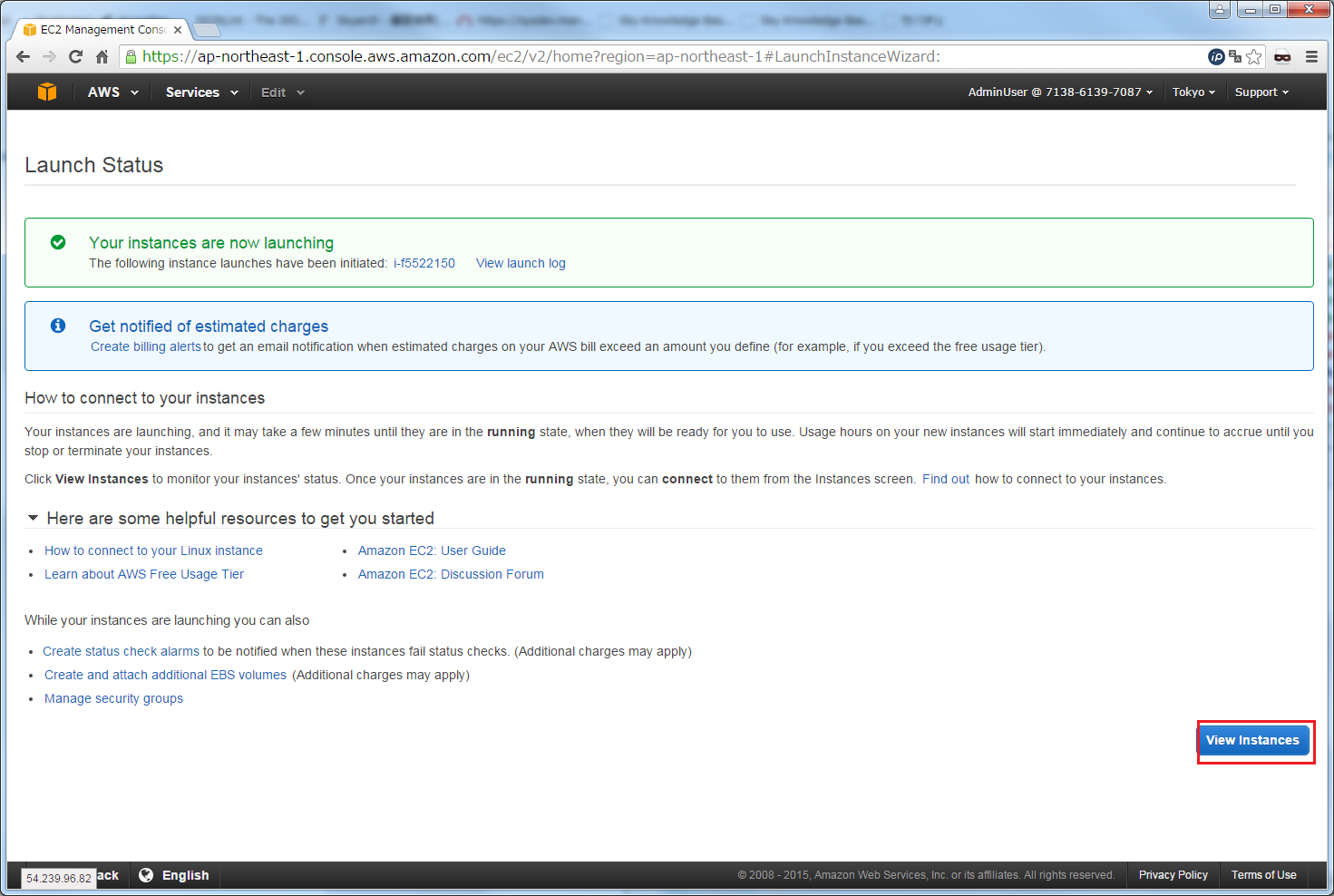
Task: Open the Manage security groups link
Action: coord(113,698)
